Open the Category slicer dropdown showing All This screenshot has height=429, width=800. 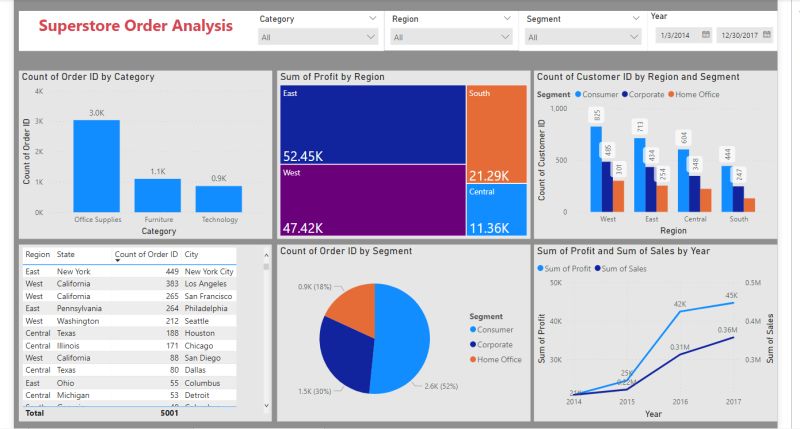click(318, 37)
